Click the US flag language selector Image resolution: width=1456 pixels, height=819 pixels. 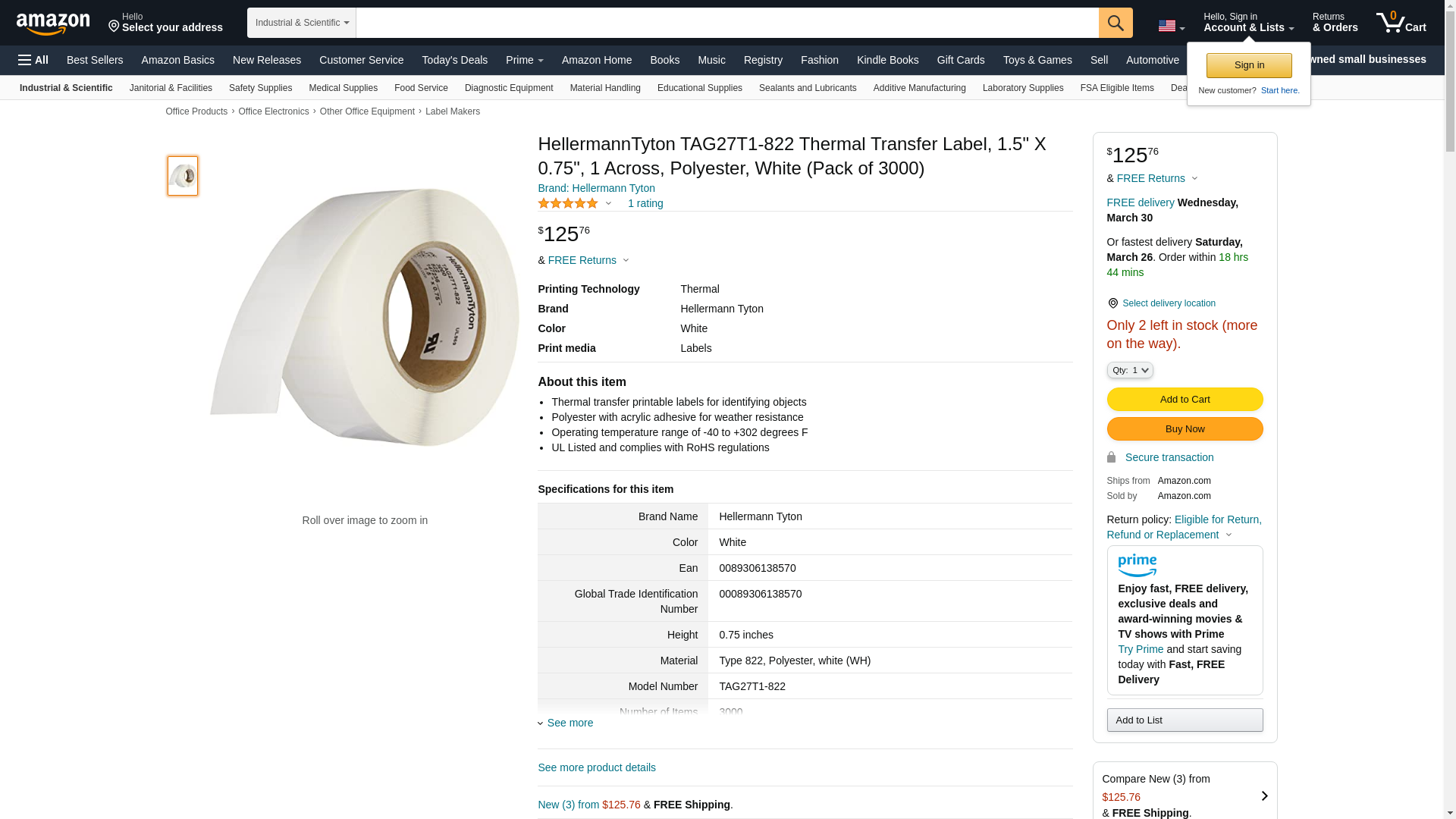1171,26
